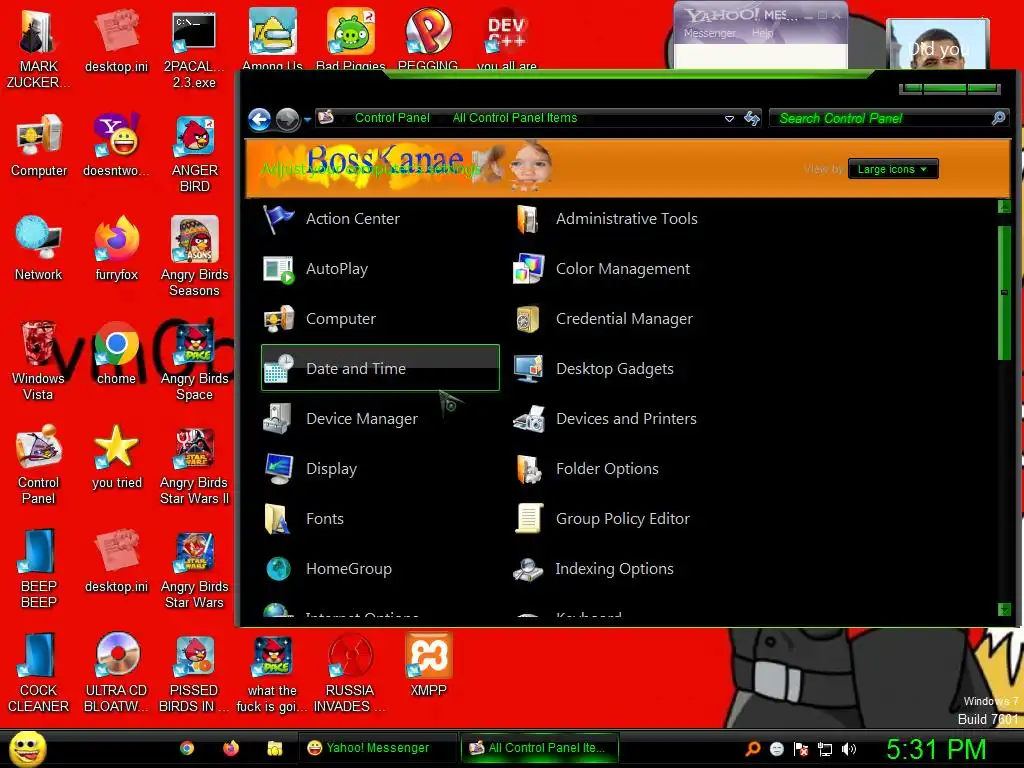Image resolution: width=1024 pixels, height=768 pixels.
Task: Open Devices and Printers icon
Action: (528, 419)
